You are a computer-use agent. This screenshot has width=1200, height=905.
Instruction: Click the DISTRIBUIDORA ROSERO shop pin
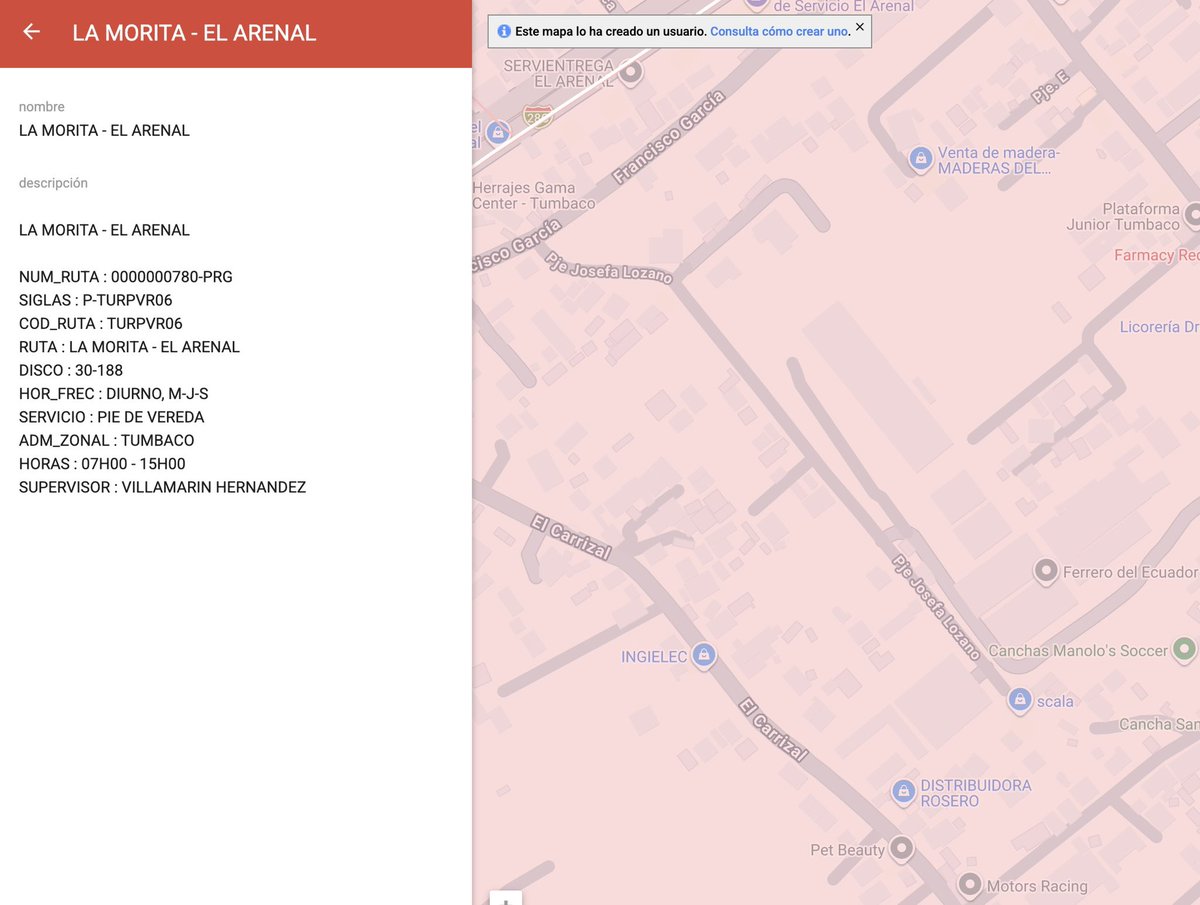[x=903, y=791]
